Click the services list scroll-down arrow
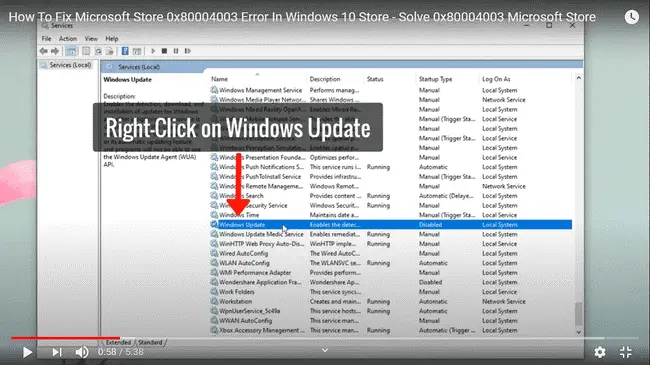Viewport: 650px width, 365px height. (579, 332)
